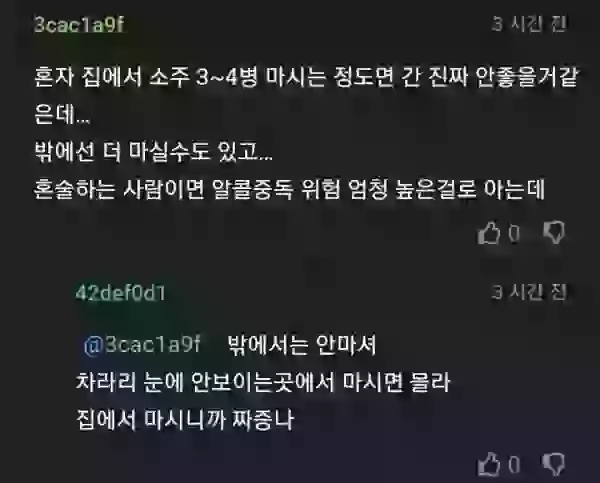
Task: Click thumbs-up on 42def0d1's reply
Action: tap(489, 464)
